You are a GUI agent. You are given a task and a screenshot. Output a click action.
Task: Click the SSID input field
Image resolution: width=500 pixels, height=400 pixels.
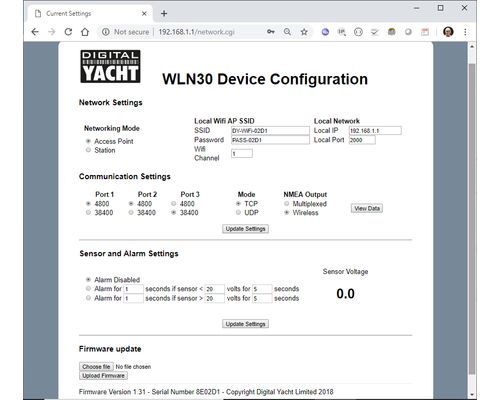pyautogui.click(x=270, y=131)
